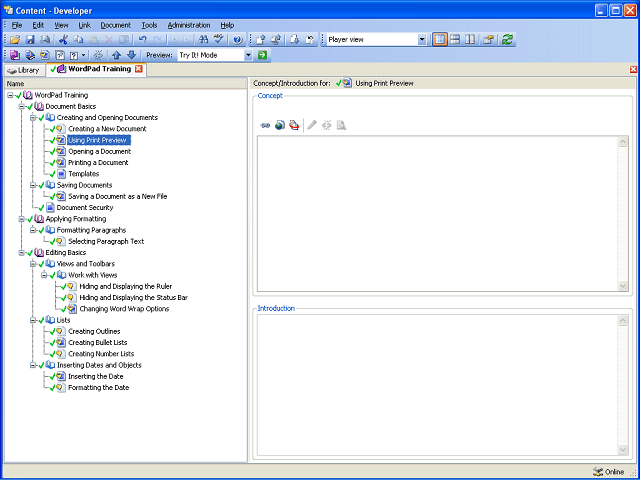Click the new section icon in the second toolbar

tap(30, 55)
